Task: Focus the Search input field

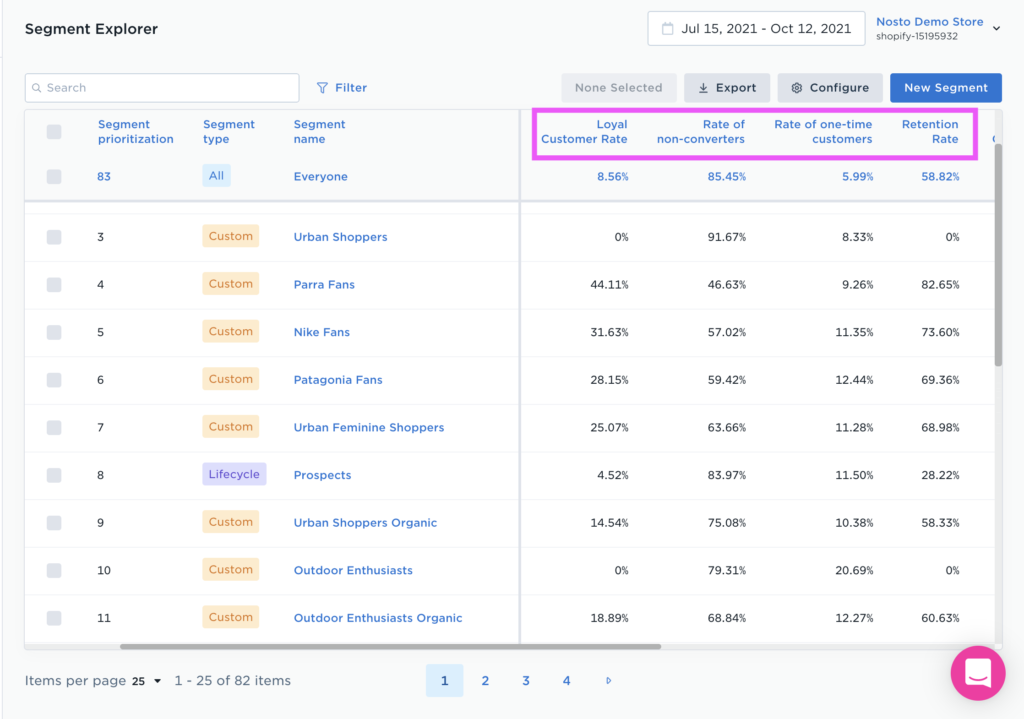Action: 162,88
